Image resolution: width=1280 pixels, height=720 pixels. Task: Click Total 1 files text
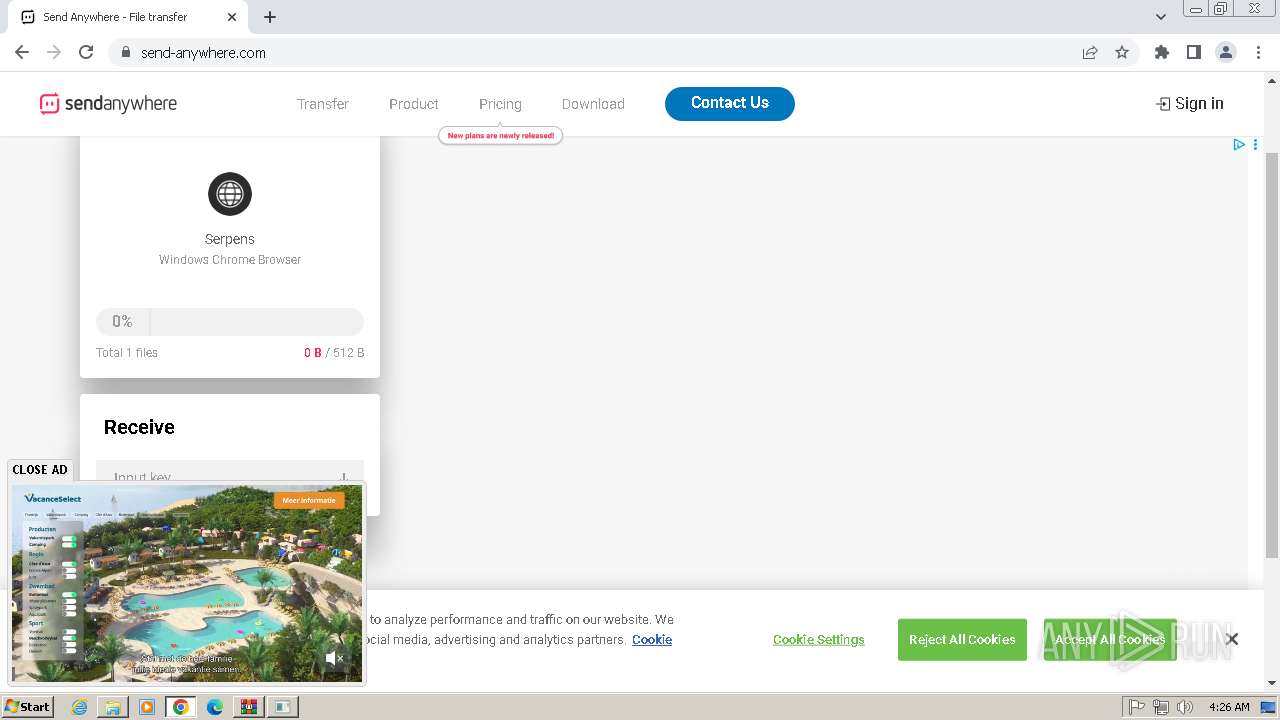point(127,353)
